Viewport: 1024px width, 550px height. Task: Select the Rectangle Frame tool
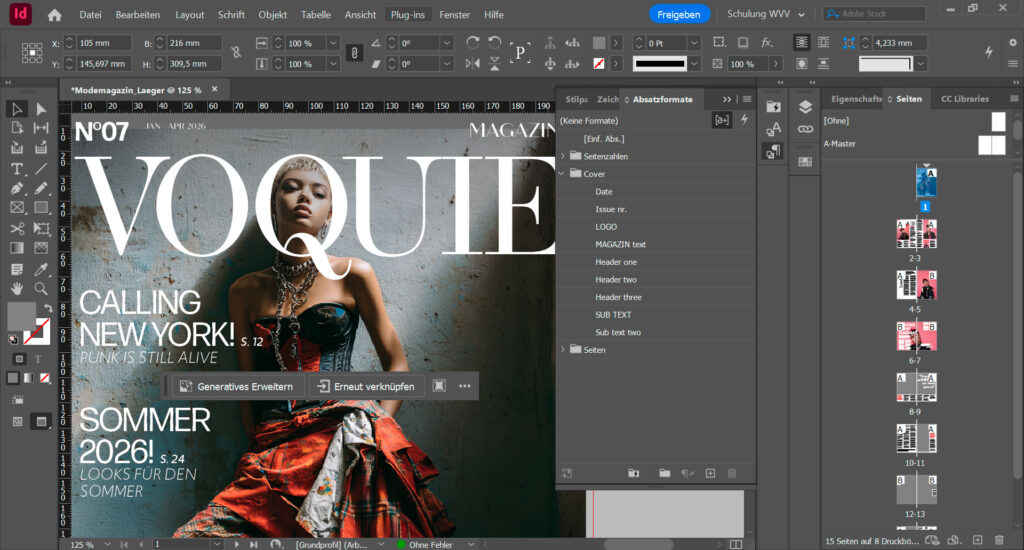(16, 208)
